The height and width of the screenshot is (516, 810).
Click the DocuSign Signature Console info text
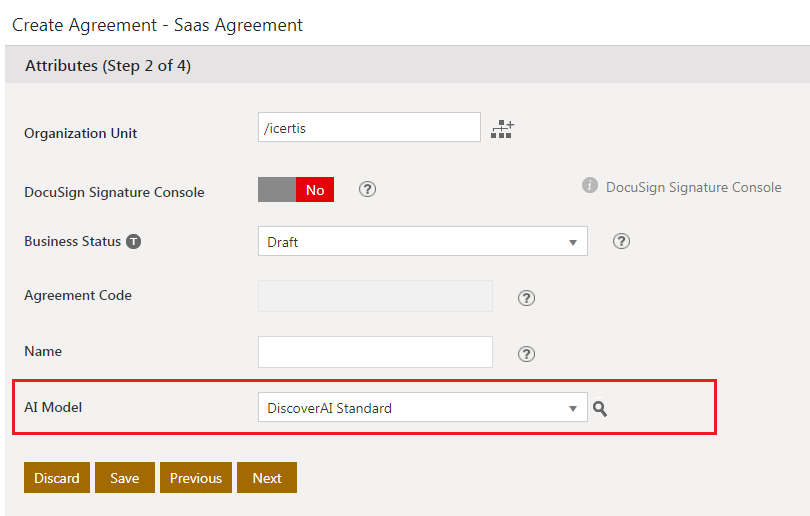694,187
